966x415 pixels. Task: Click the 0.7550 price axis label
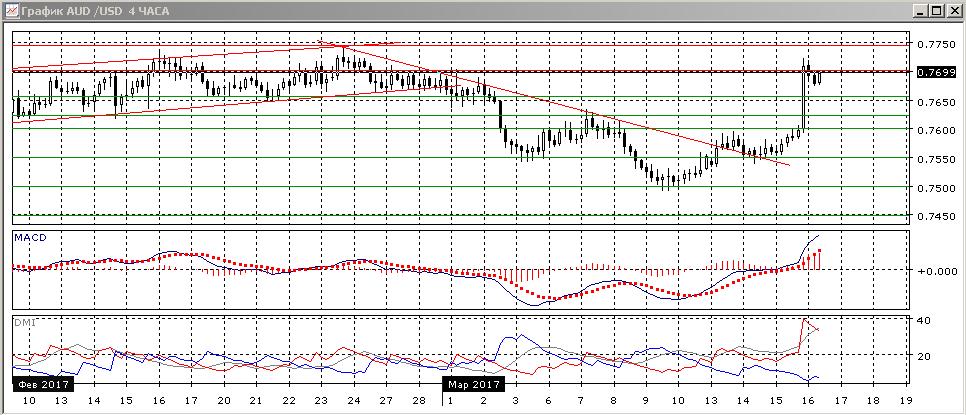pyautogui.click(x=936, y=159)
